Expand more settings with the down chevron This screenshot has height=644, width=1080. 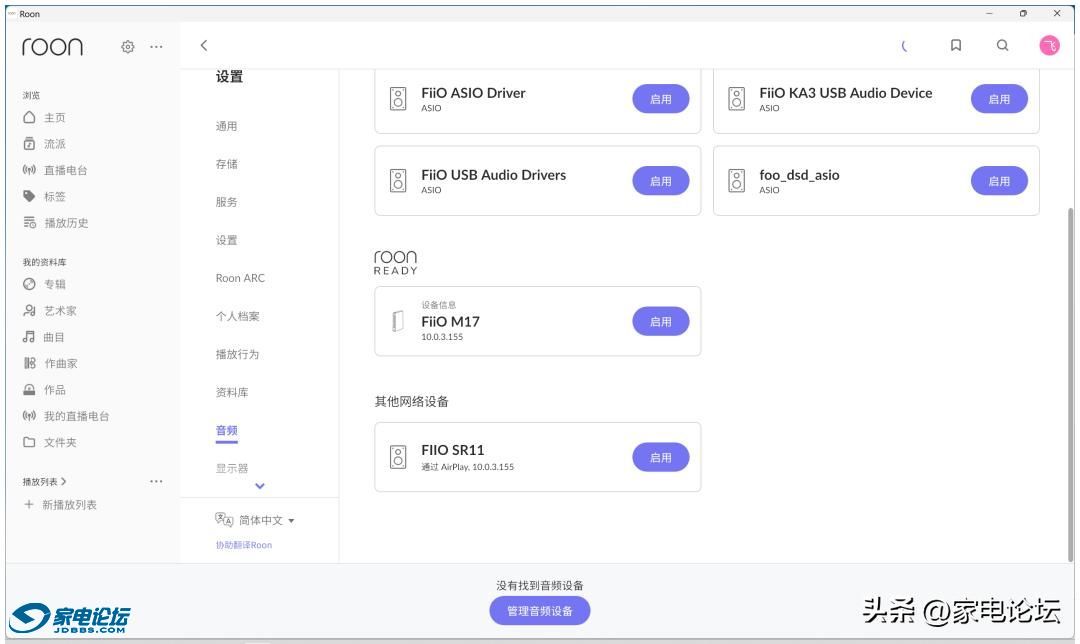click(260, 486)
